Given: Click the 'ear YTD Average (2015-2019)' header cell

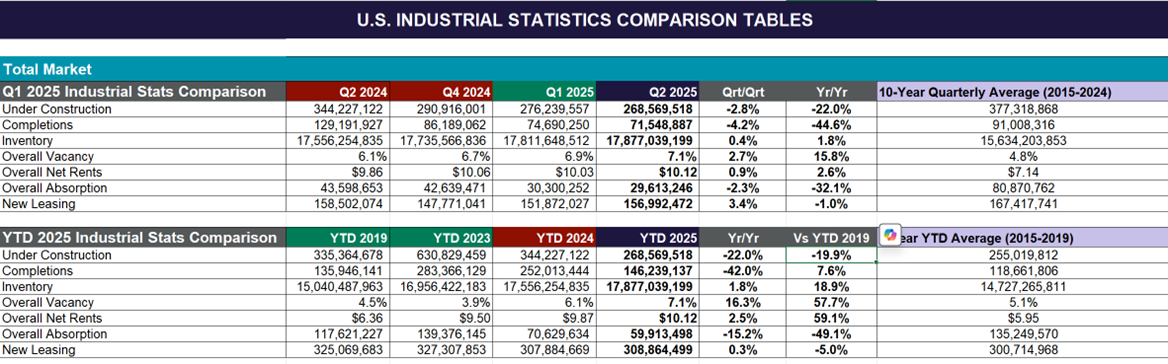Looking at the screenshot, I should pyautogui.click(x=1022, y=238).
